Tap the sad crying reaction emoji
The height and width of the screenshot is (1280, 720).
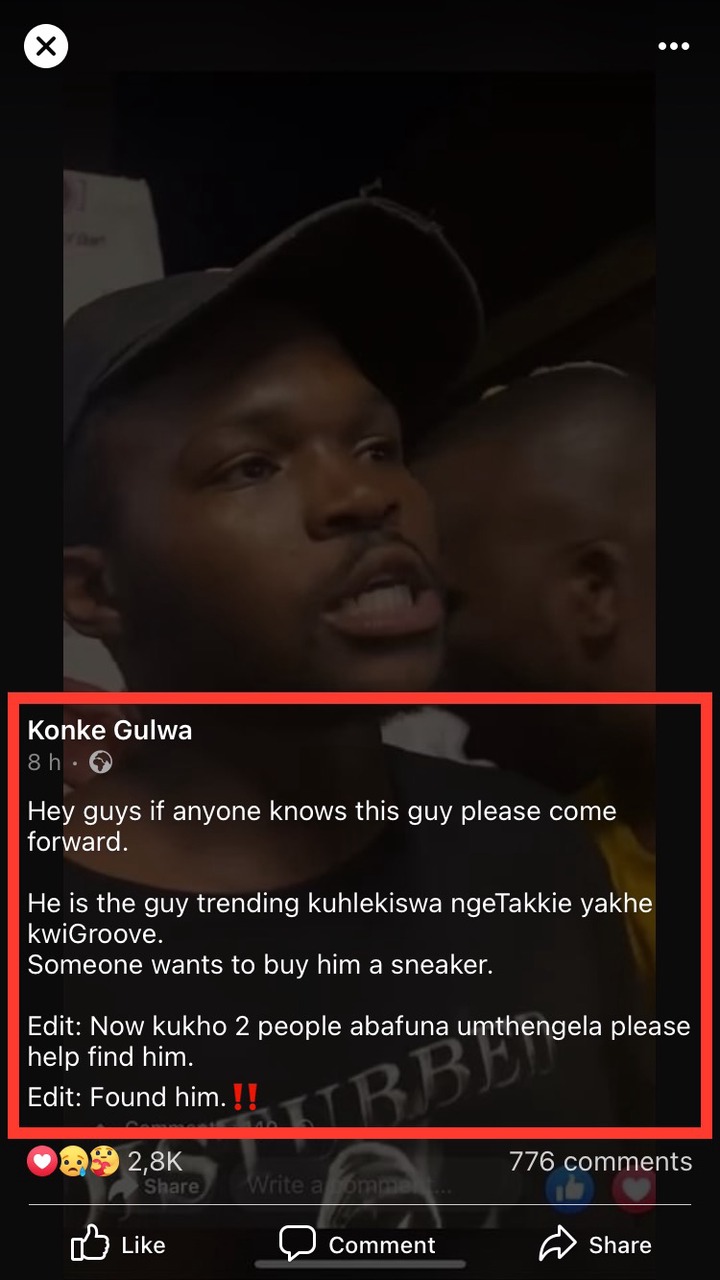[x=73, y=1161]
